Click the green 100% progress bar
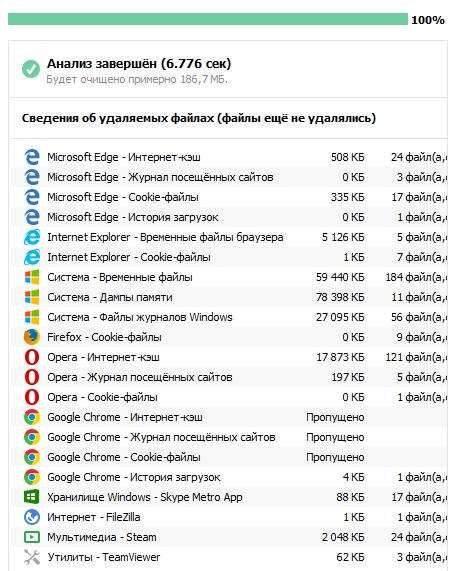This screenshot has width=454, height=571. coord(208,19)
